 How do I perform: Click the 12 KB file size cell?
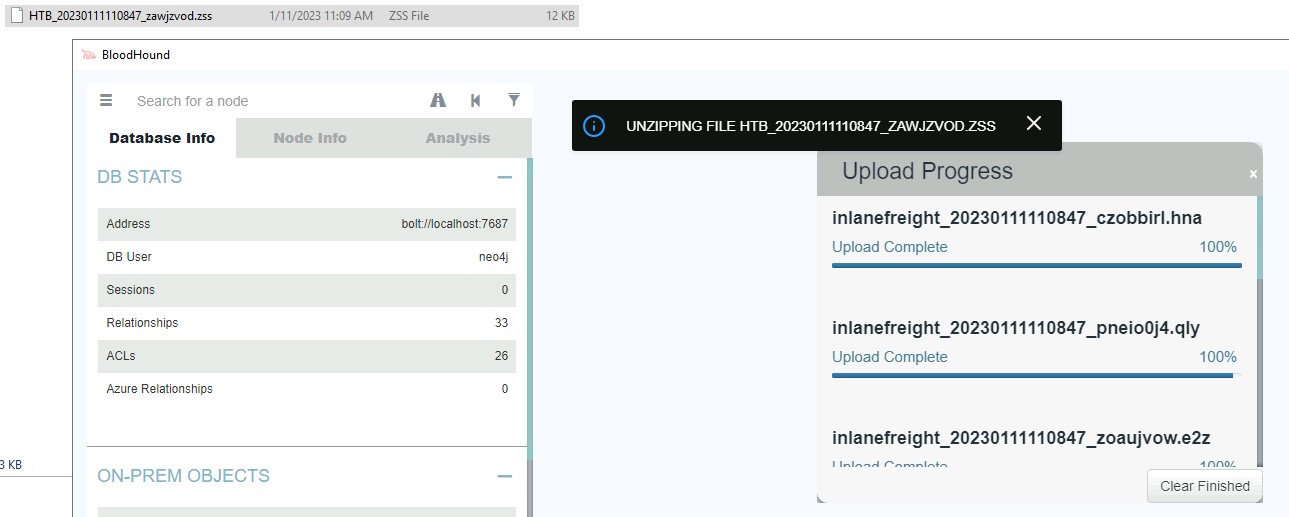click(560, 16)
